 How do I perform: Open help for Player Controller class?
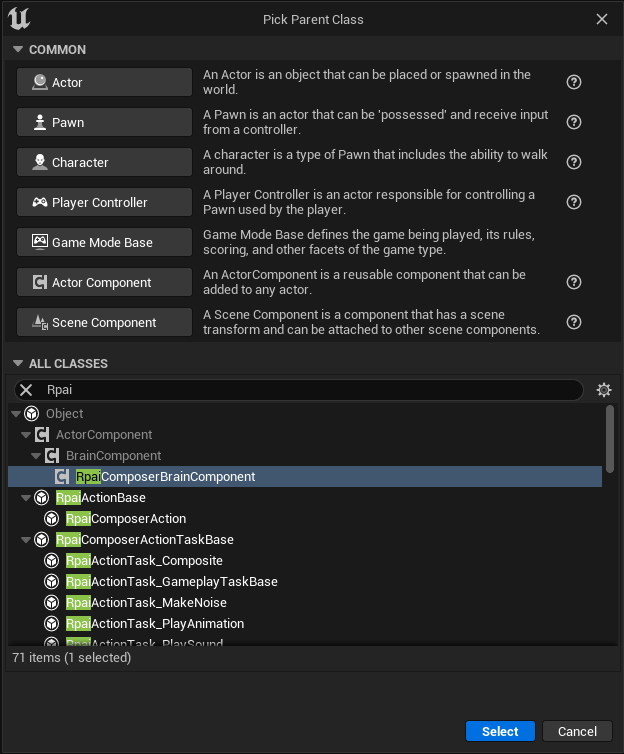pyautogui.click(x=574, y=202)
